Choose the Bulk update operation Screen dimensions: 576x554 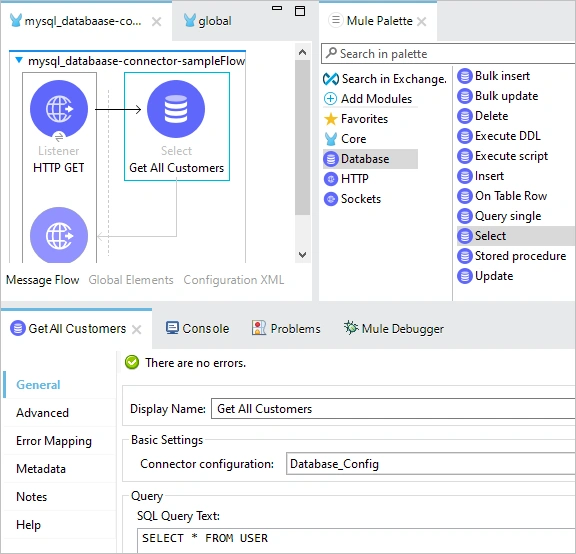click(x=497, y=96)
